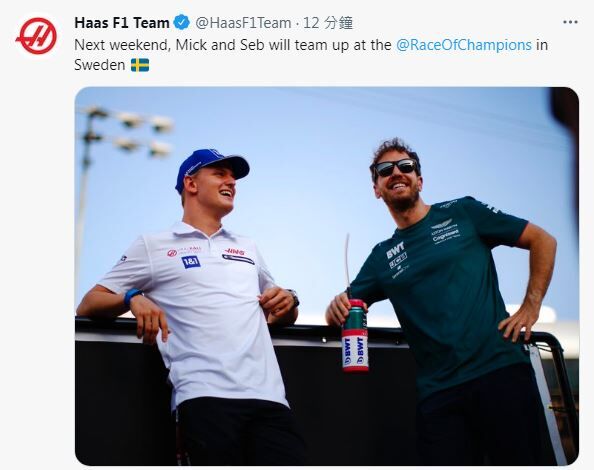The image size is (594, 470).
Task: Click the blue wristband in the photo
Action: coord(132,296)
